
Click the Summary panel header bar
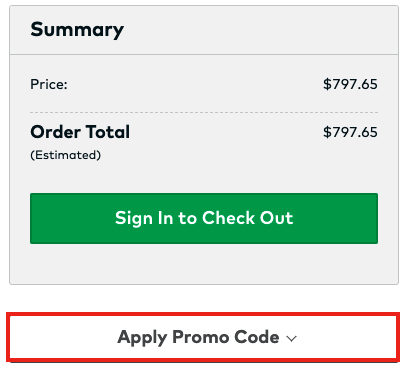click(x=204, y=30)
